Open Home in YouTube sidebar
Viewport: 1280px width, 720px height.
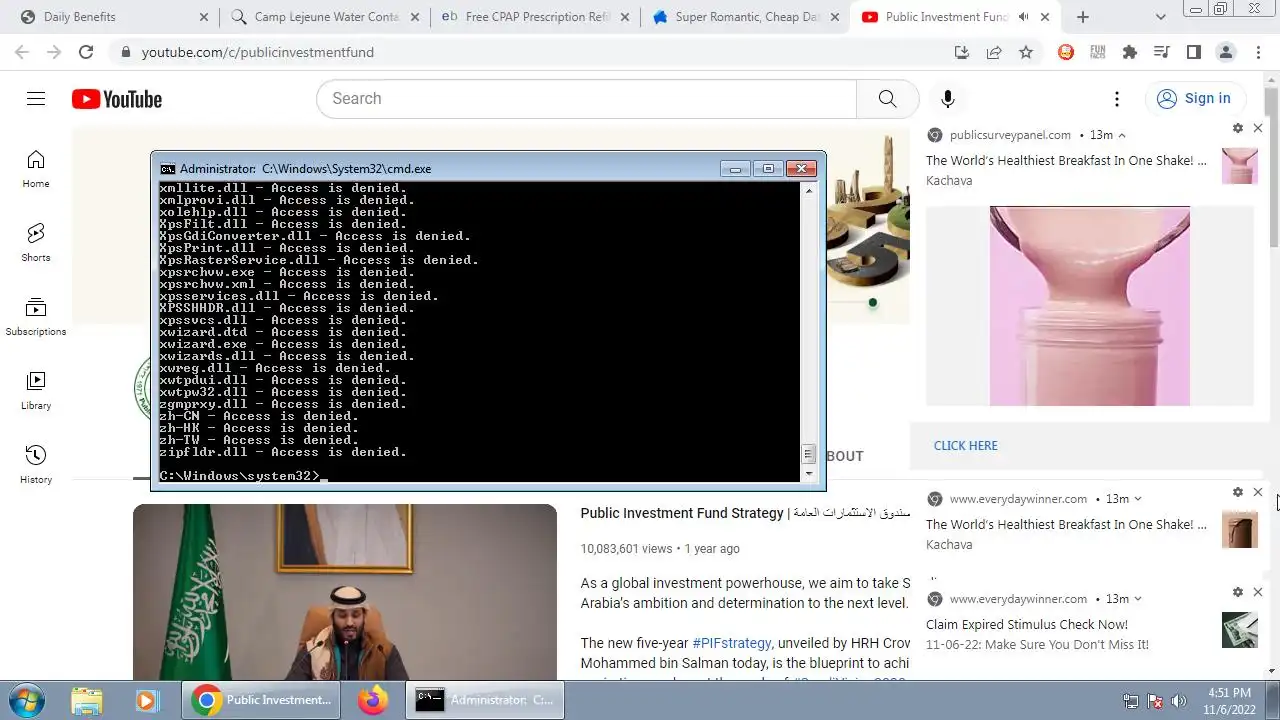(36, 169)
